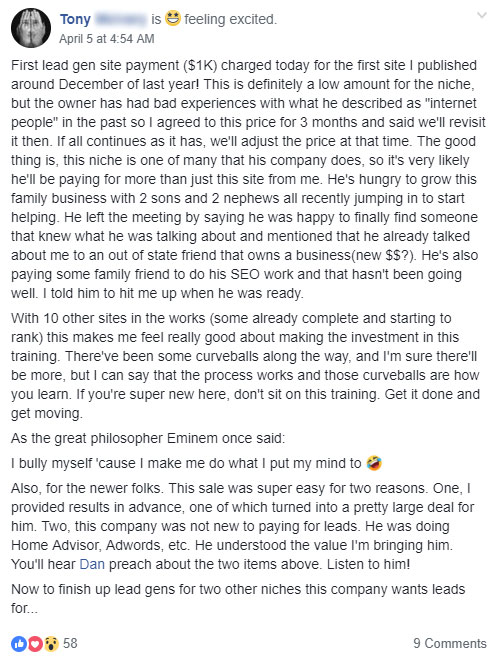Click the red heart Love reaction icon
The image size is (499, 663).
(x=35, y=644)
